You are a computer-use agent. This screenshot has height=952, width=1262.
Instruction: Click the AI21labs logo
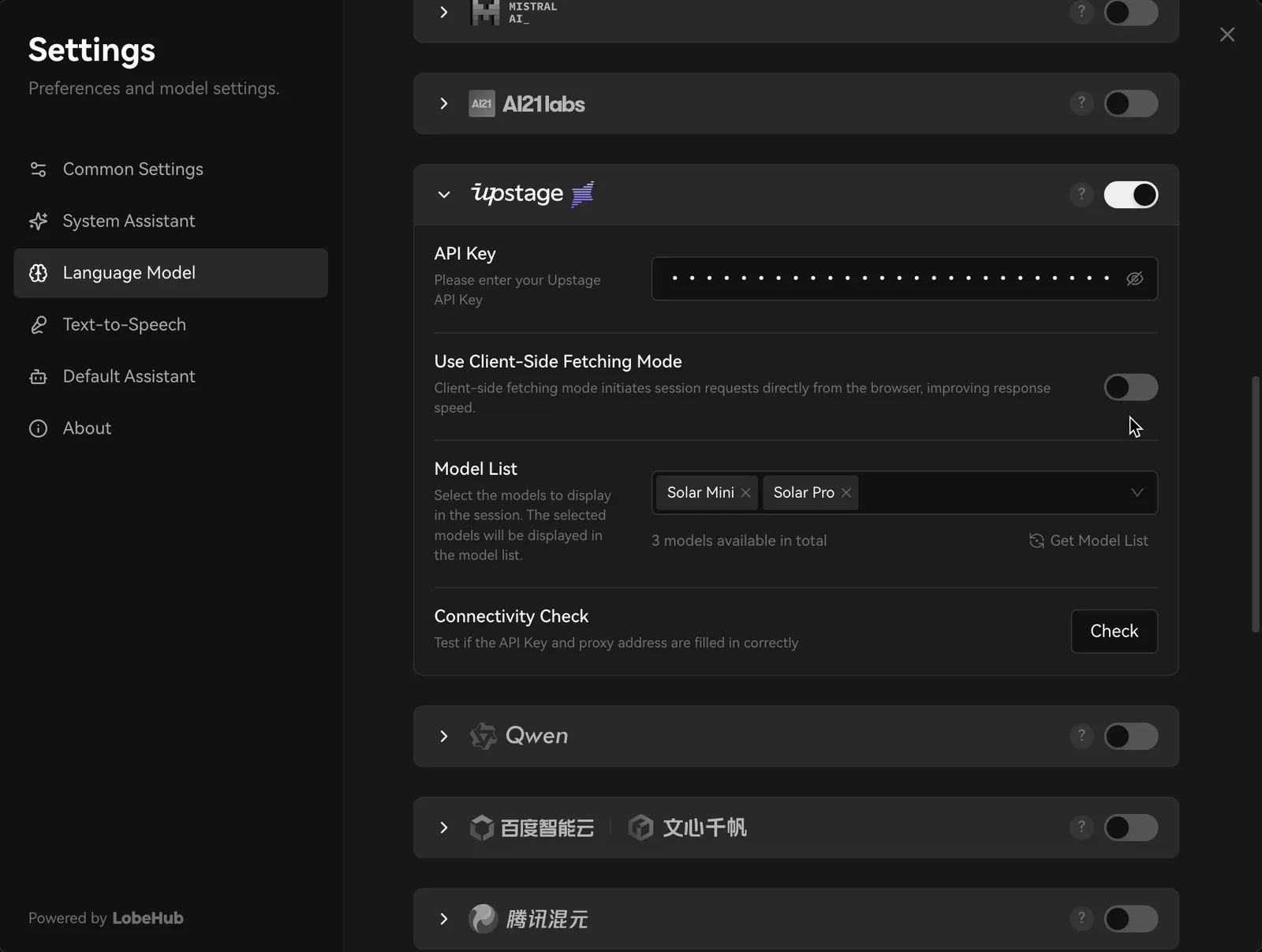[x=527, y=103]
